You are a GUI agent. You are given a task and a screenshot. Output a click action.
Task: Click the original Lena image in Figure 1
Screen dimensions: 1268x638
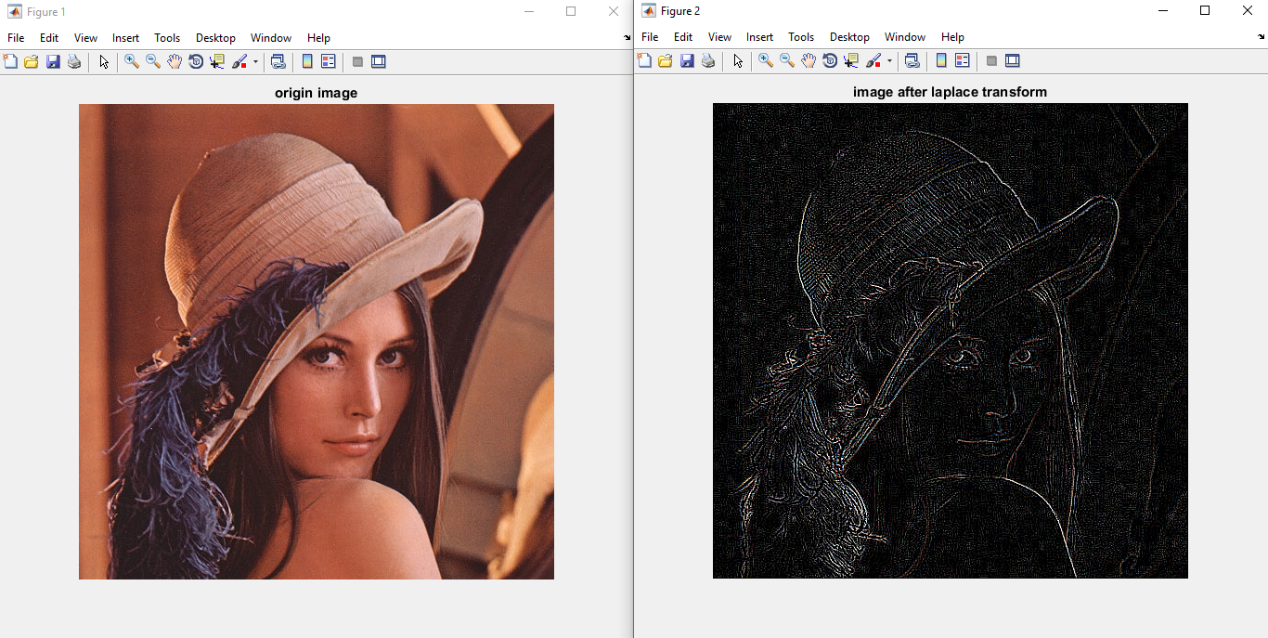316,341
